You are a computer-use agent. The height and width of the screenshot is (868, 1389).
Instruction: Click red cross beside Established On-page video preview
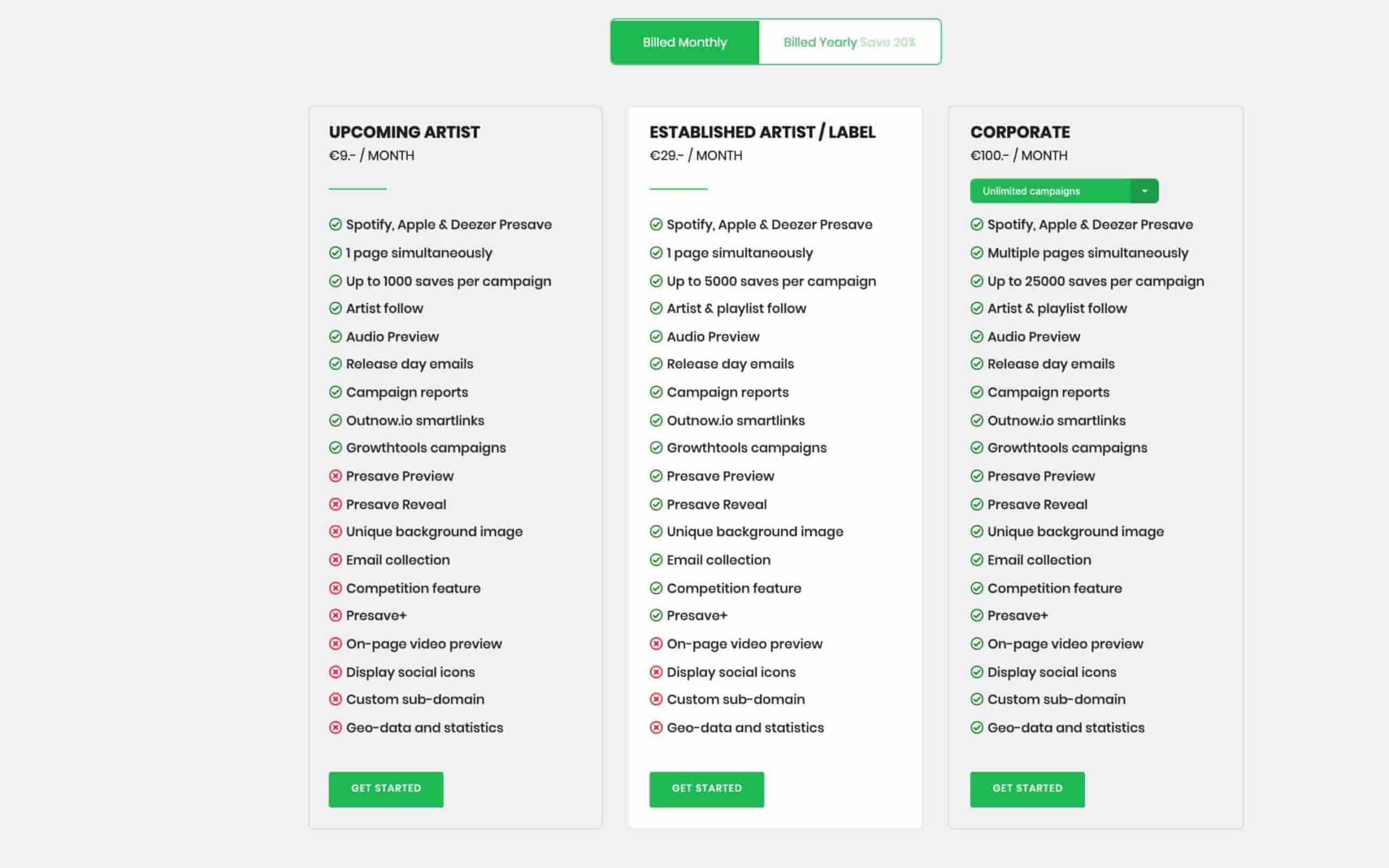(655, 643)
